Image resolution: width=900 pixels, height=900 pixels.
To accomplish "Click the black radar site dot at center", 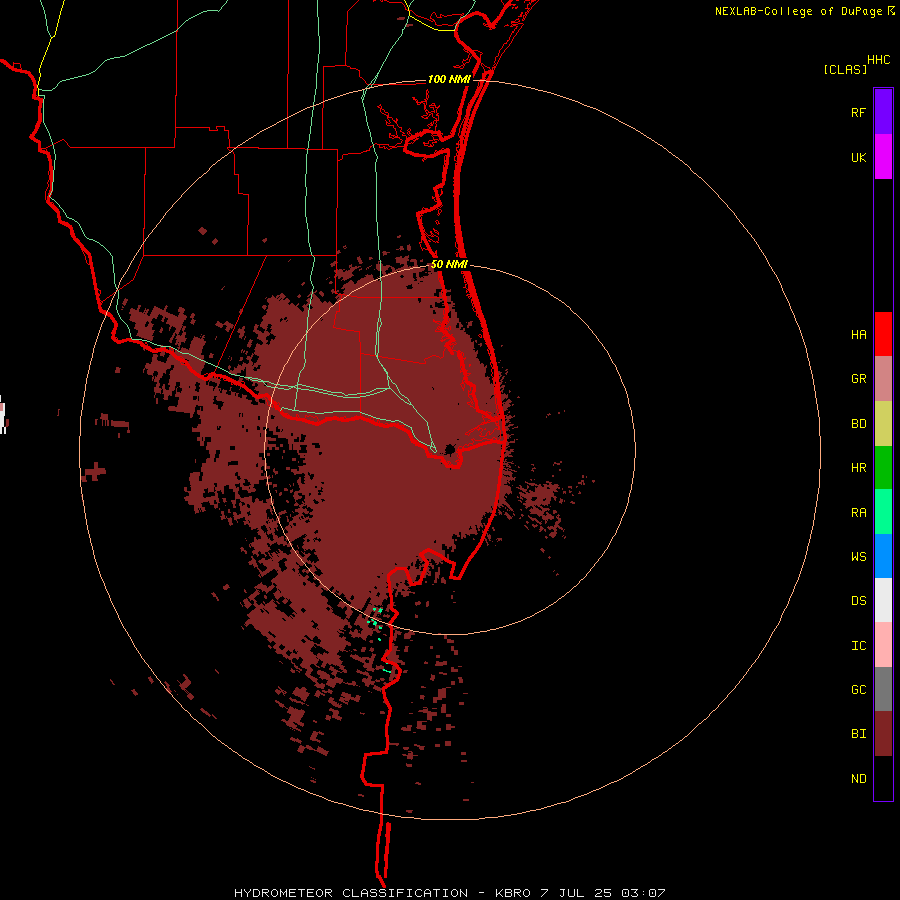I will (x=450, y=449).
